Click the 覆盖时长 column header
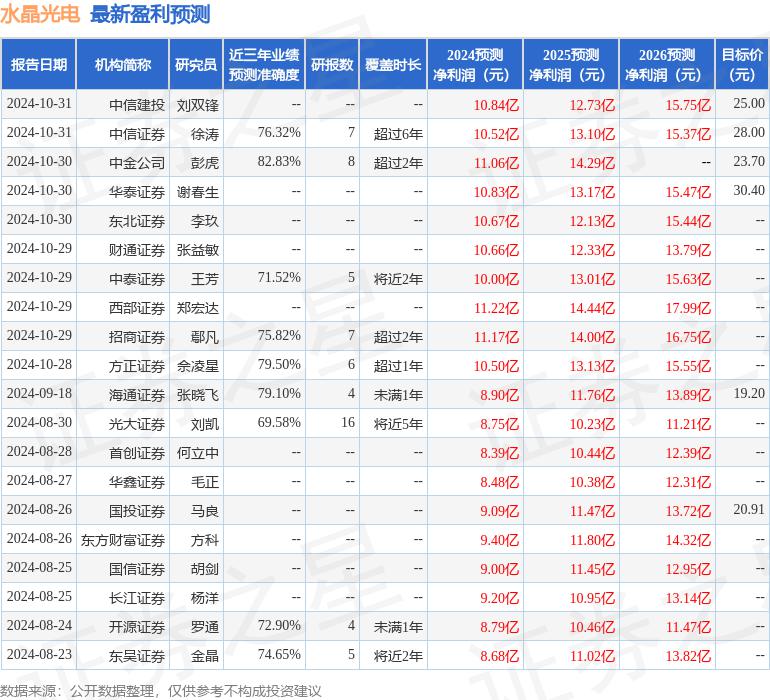 tap(393, 64)
